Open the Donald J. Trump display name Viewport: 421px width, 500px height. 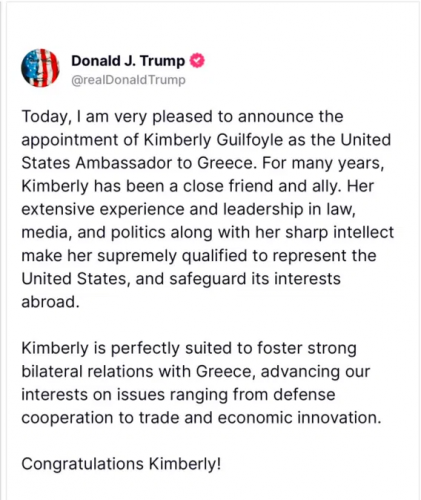pyautogui.click(x=128, y=61)
